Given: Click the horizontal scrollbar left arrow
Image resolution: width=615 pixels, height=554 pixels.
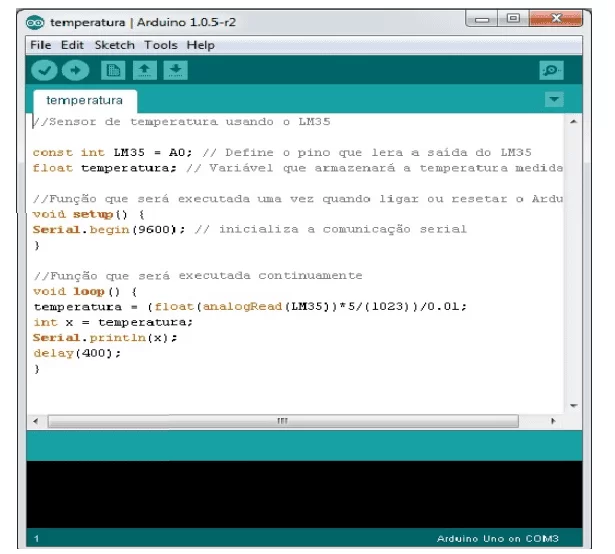Looking at the screenshot, I should point(36,421).
